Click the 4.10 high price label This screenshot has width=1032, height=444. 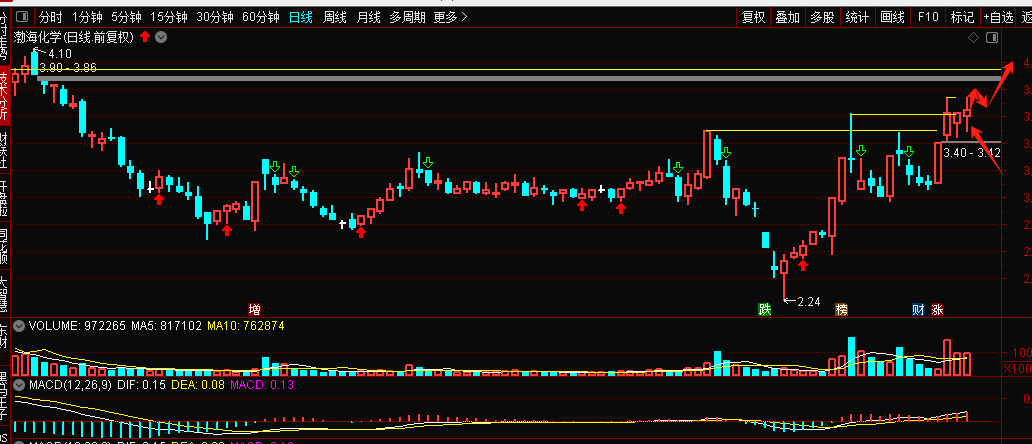pos(60,54)
